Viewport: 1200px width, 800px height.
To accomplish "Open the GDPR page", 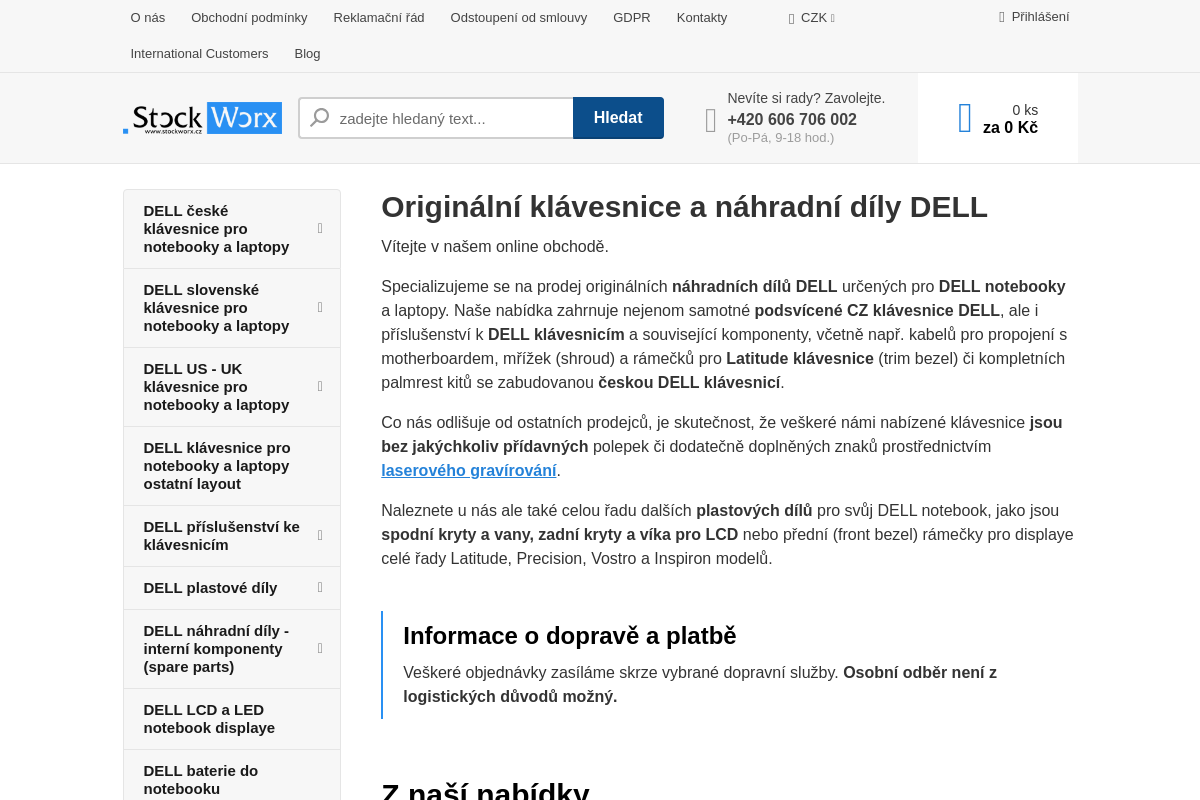I will (632, 18).
